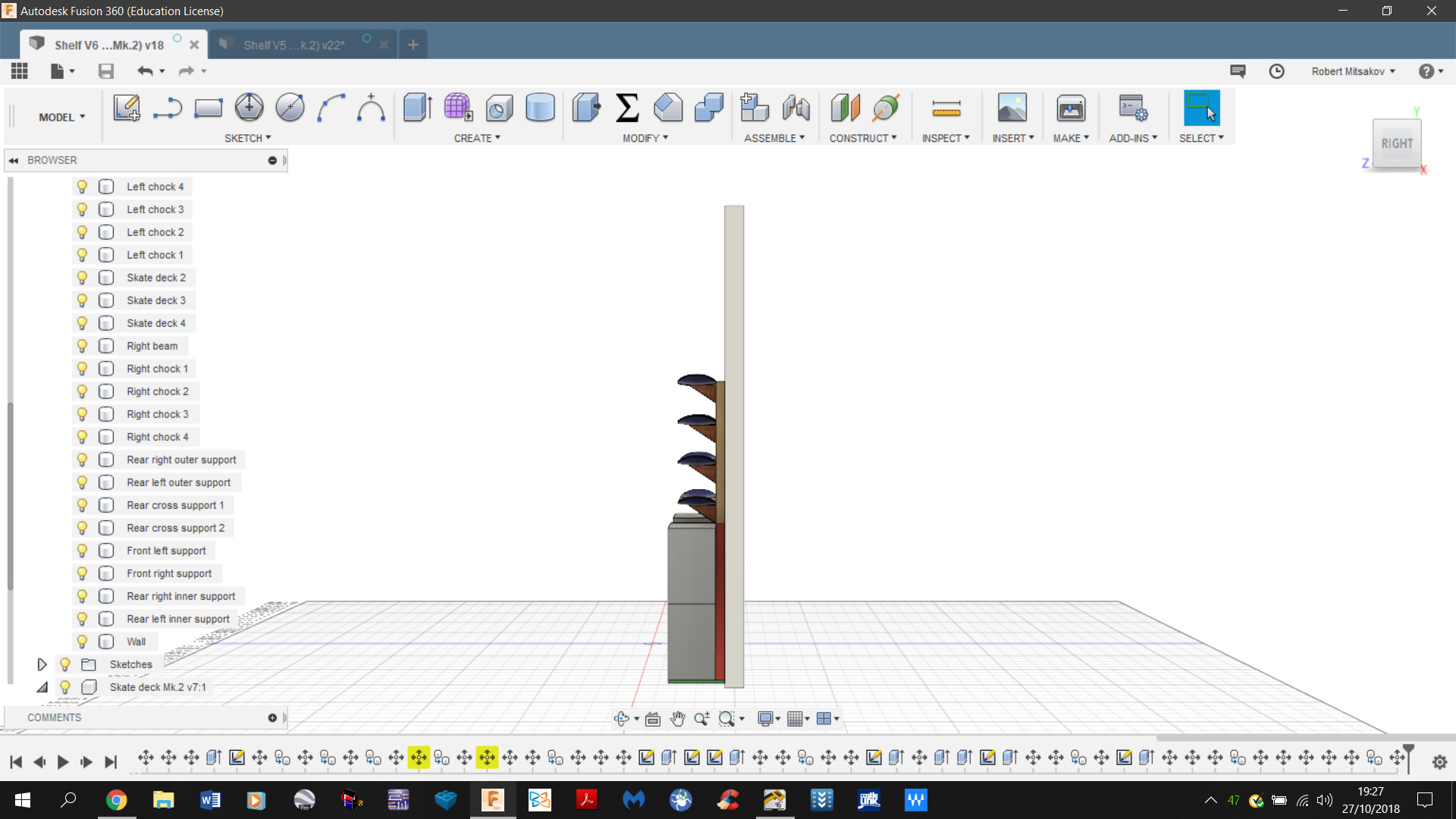
Task: Choose Axis Through Cylinder tool
Action: [886, 108]
